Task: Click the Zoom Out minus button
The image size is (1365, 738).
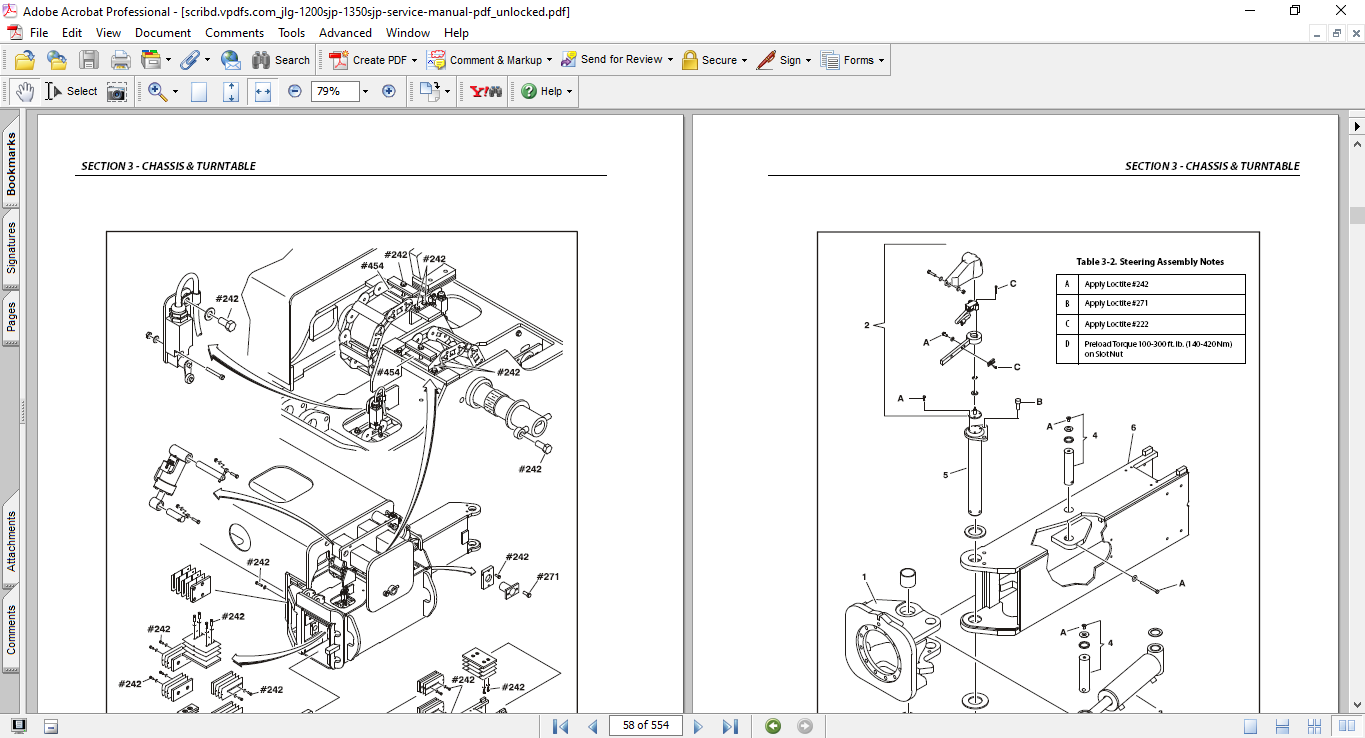Action: 295,92
